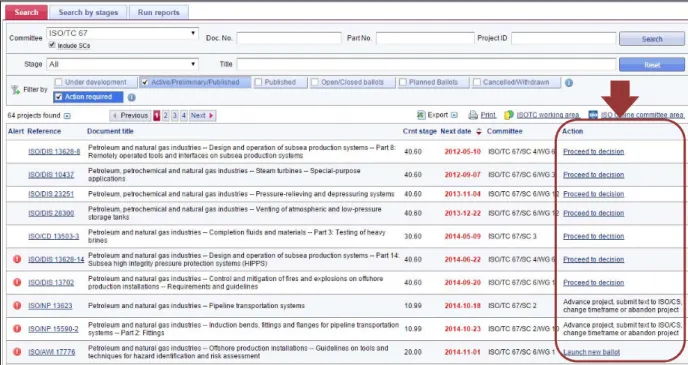Sort by the Reference column header
688x365 pixels.
(x=44, y=131)
